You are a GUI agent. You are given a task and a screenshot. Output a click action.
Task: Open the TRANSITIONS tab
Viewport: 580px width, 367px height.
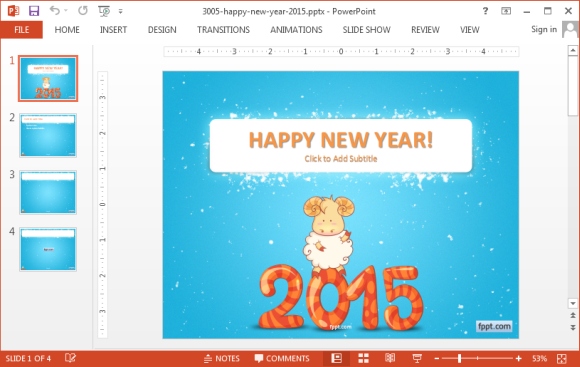tap(223, 30)
